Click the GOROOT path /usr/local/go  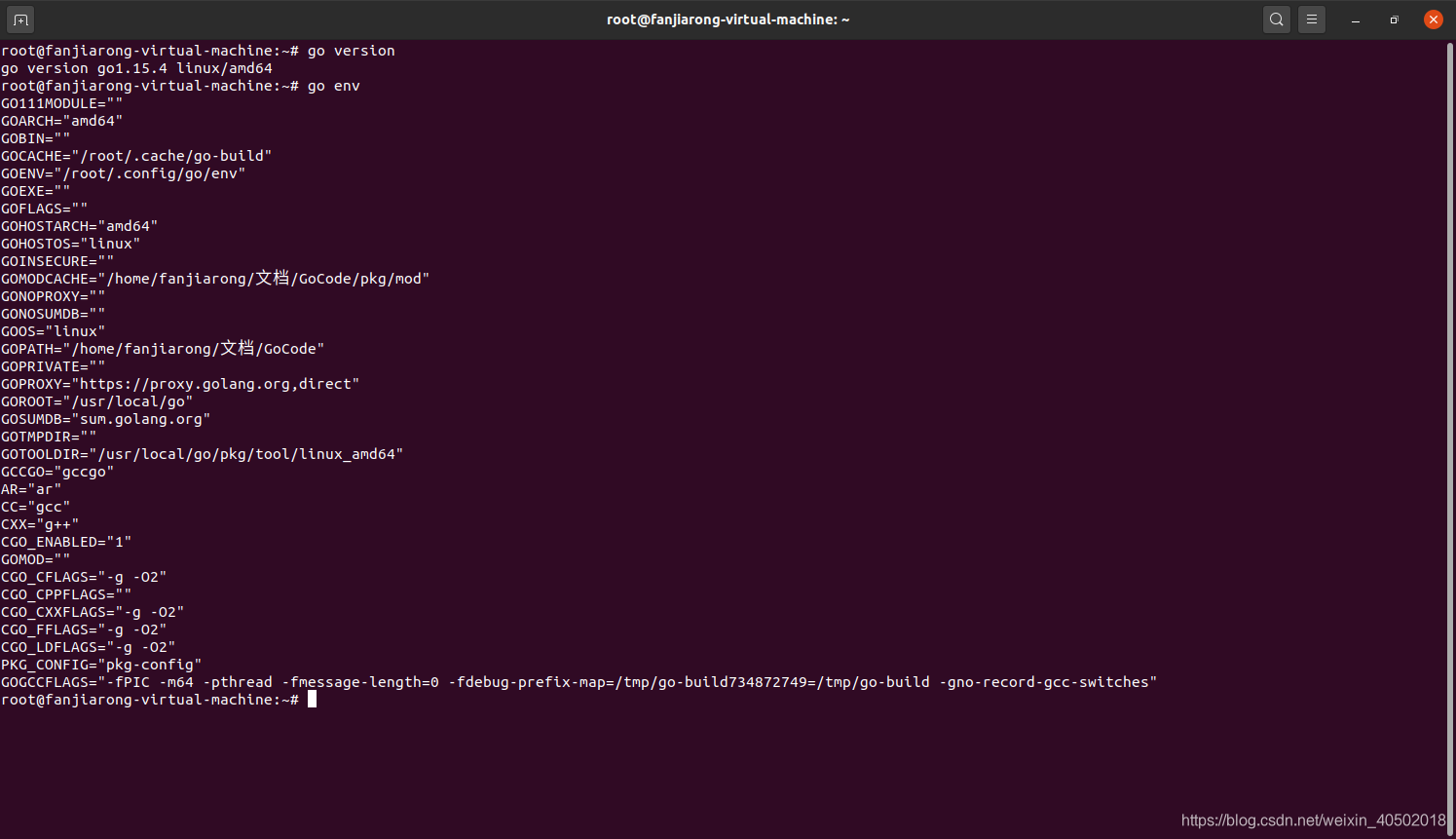[127, 400]
